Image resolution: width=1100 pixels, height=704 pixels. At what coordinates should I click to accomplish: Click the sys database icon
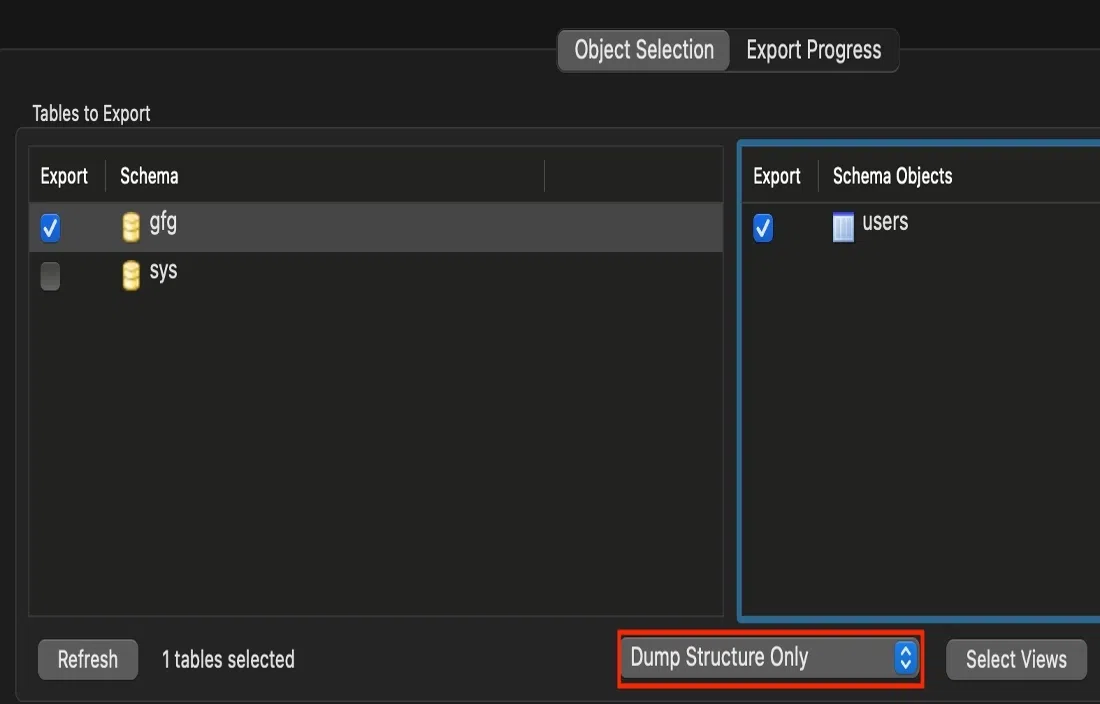click(x=131, y=275)
